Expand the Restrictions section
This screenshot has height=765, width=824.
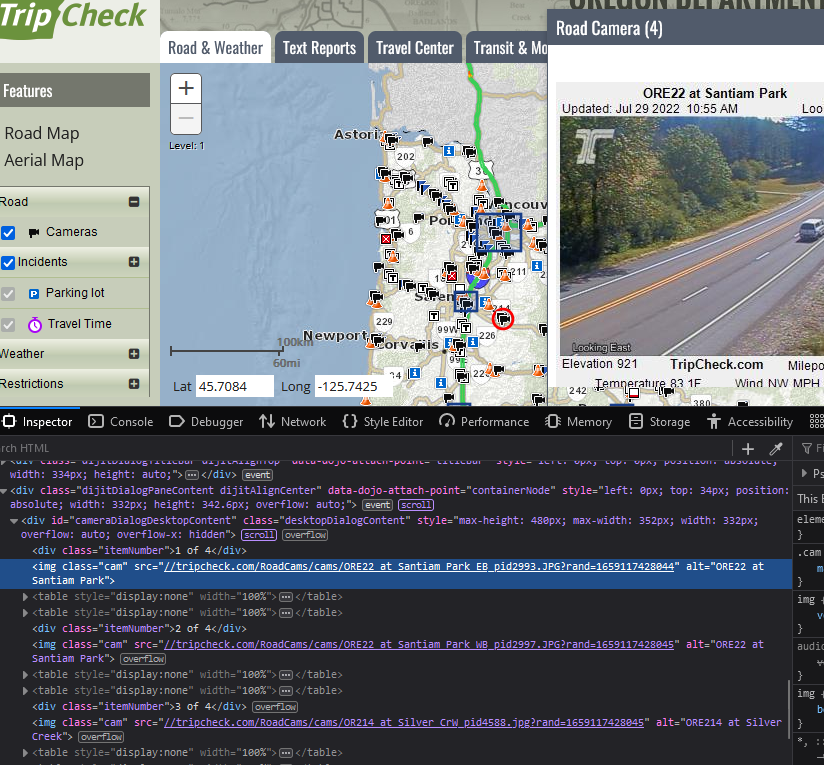pos(134,384)
